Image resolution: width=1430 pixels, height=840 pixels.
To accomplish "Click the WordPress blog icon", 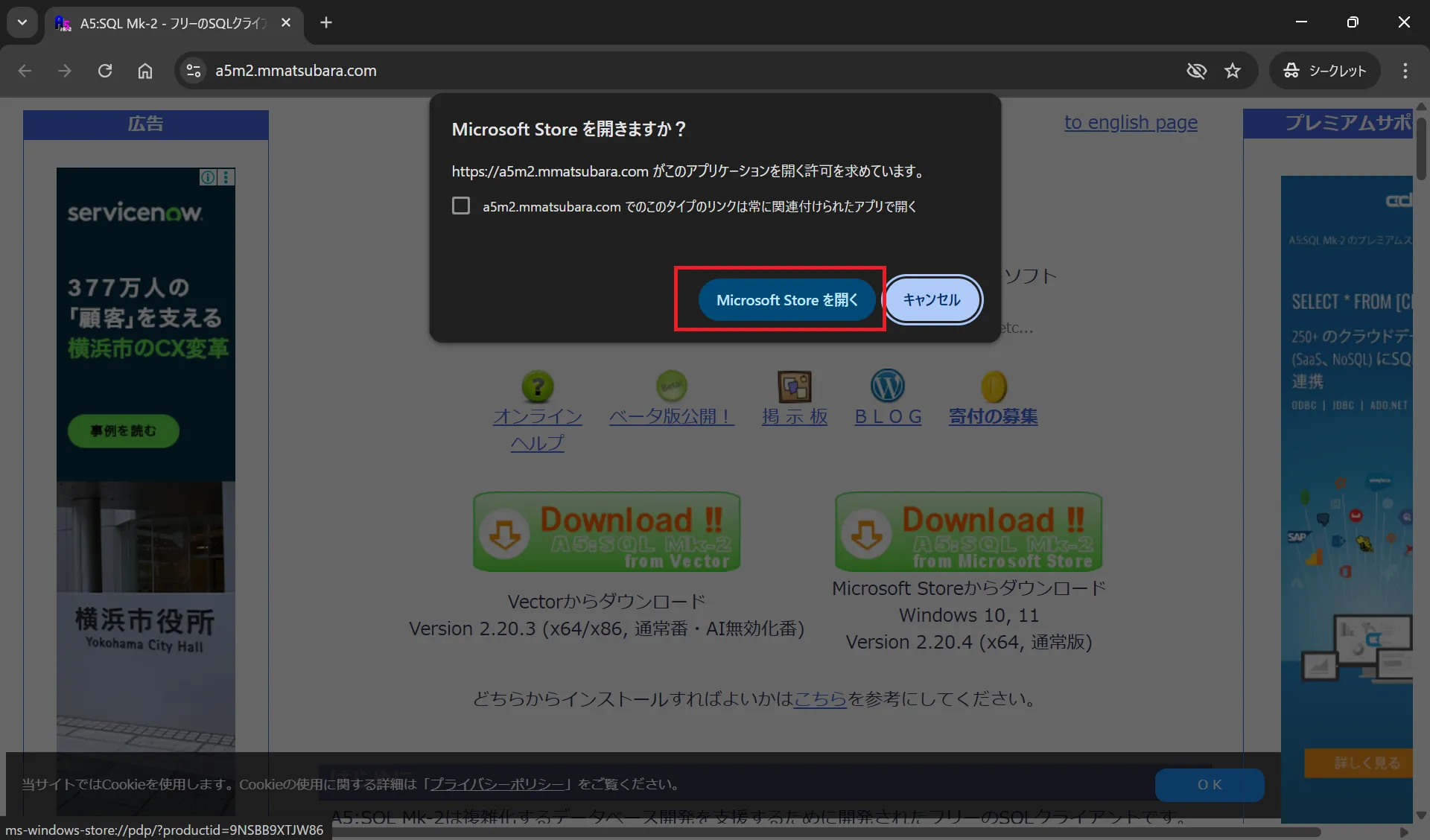I will coord(888,386).
